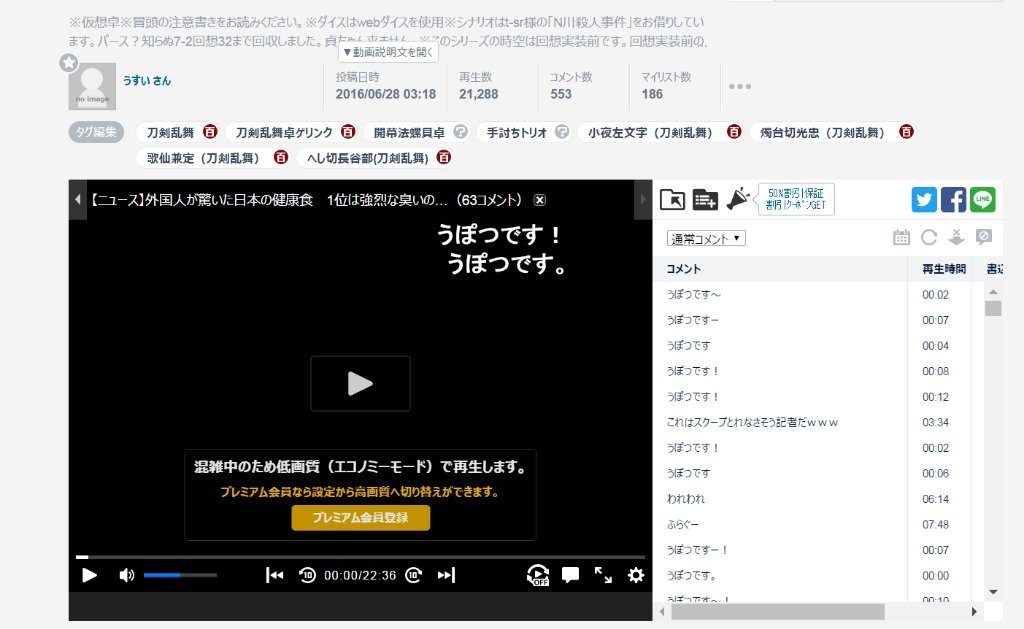The image size is (1024, 629).
Task: Show the previous news item in the ticker
Action: 78,199
